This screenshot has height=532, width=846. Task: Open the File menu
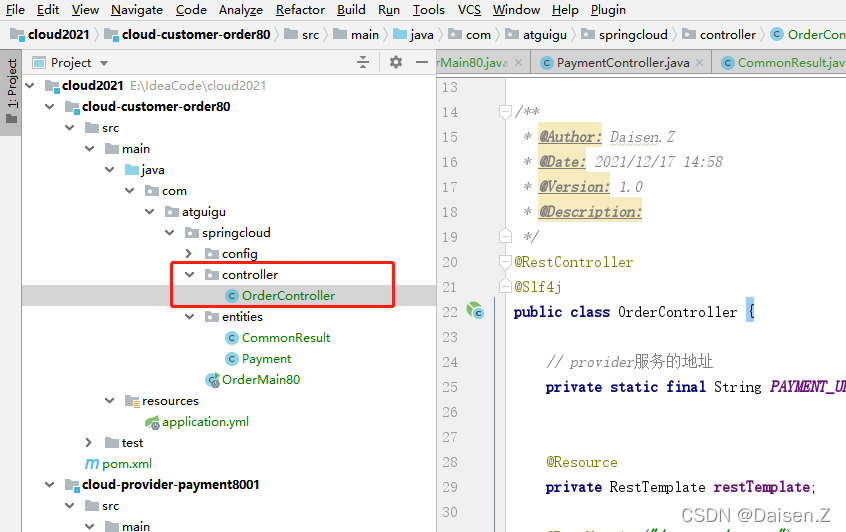[15, 10]
